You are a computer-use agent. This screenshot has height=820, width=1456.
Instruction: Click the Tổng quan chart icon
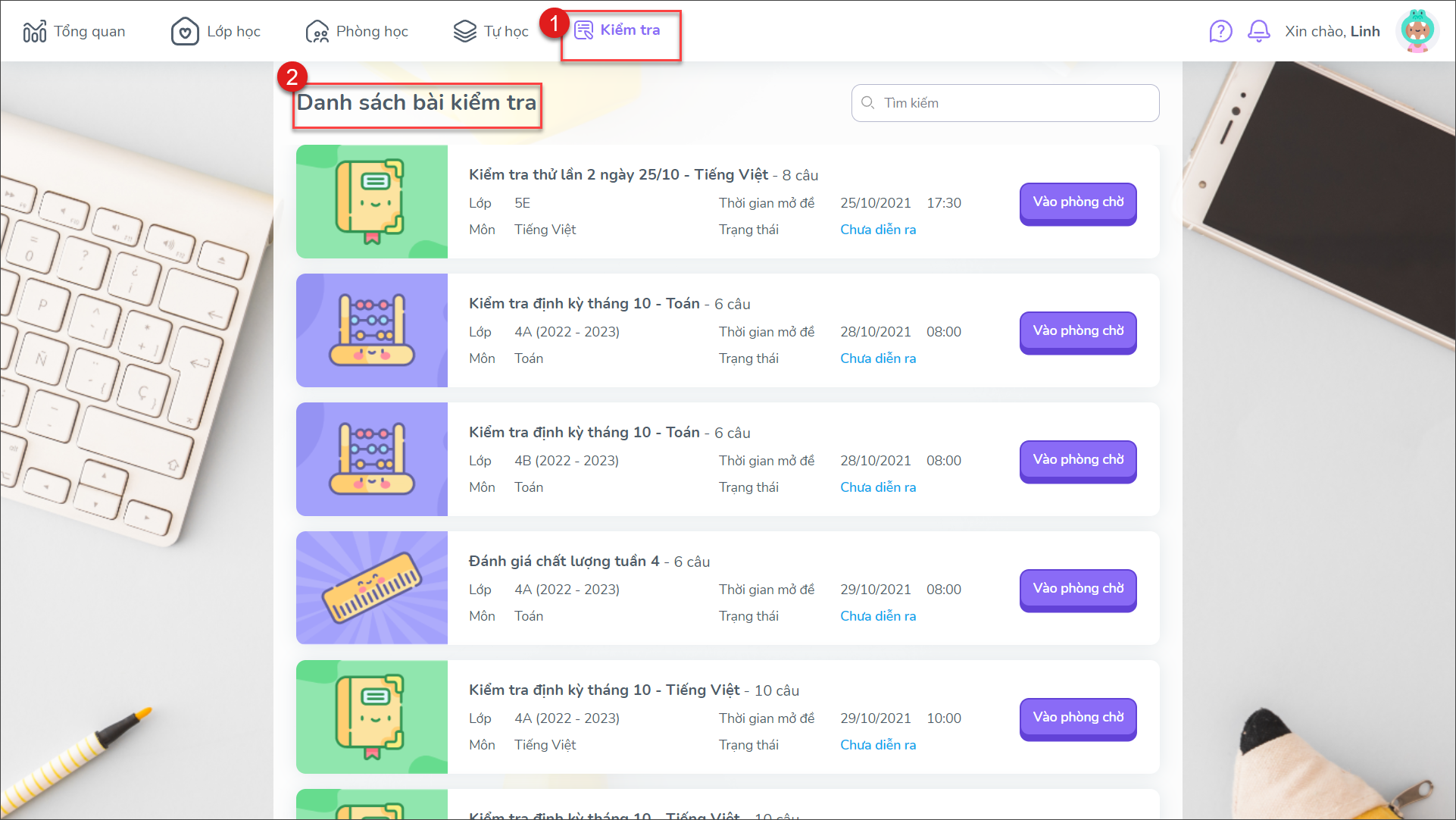coord(34,31)
